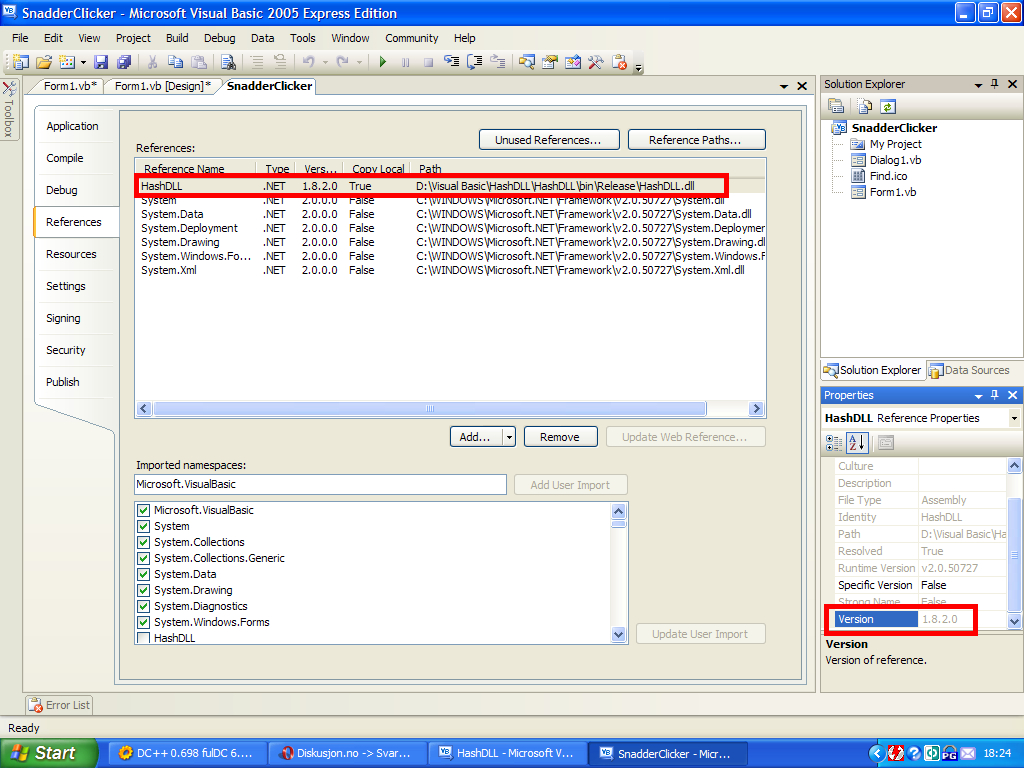
Task: Go to the Resources project settings tab
Action: (x=71, y=254)
